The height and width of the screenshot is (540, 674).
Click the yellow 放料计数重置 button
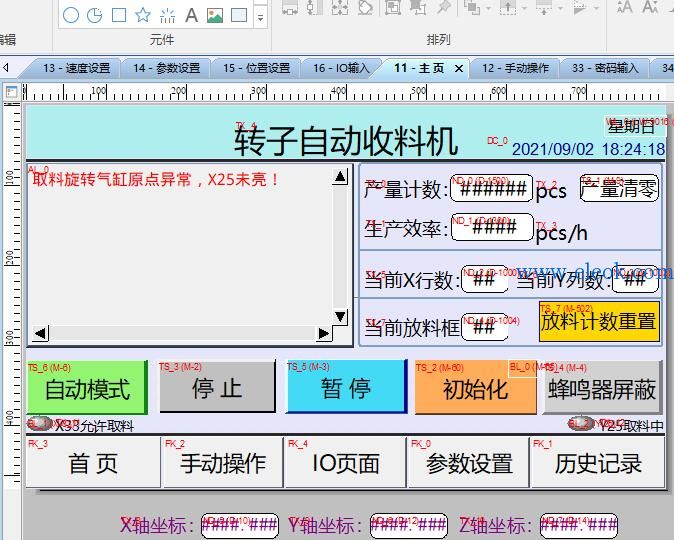coord(599,322)
